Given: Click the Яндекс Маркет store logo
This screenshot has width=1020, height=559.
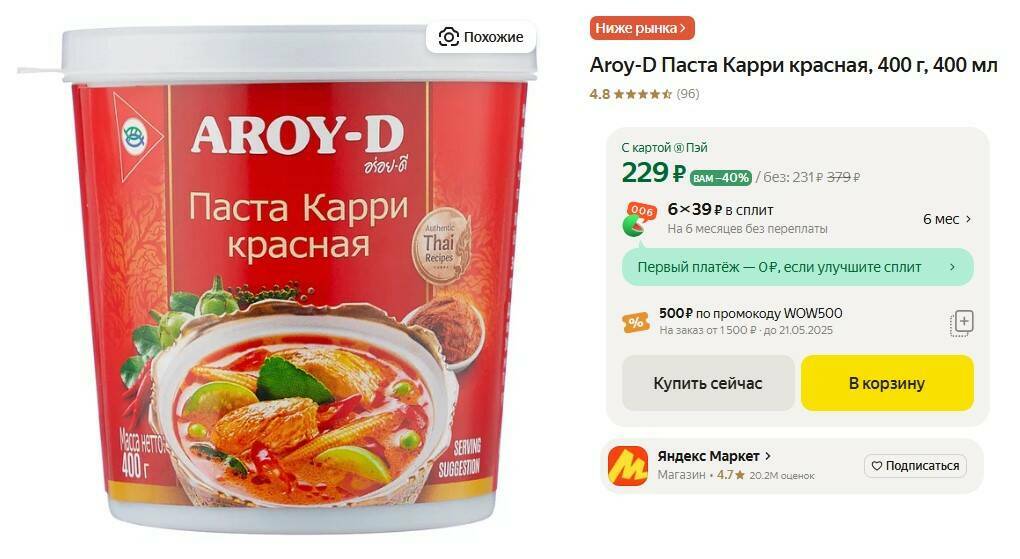Looking at the screenshot, I should pyautogui.click(x=628, y=466).
